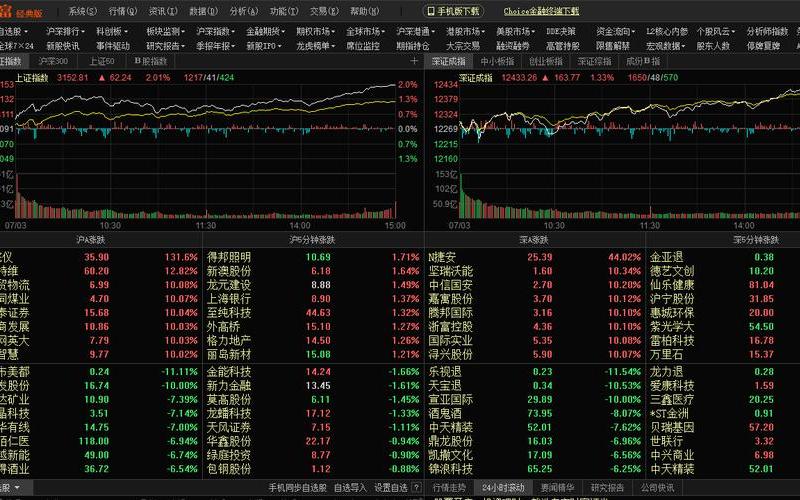The image size is (800, 500).
Task: Open the 行情(Q) menu
Action: [123, 11]
